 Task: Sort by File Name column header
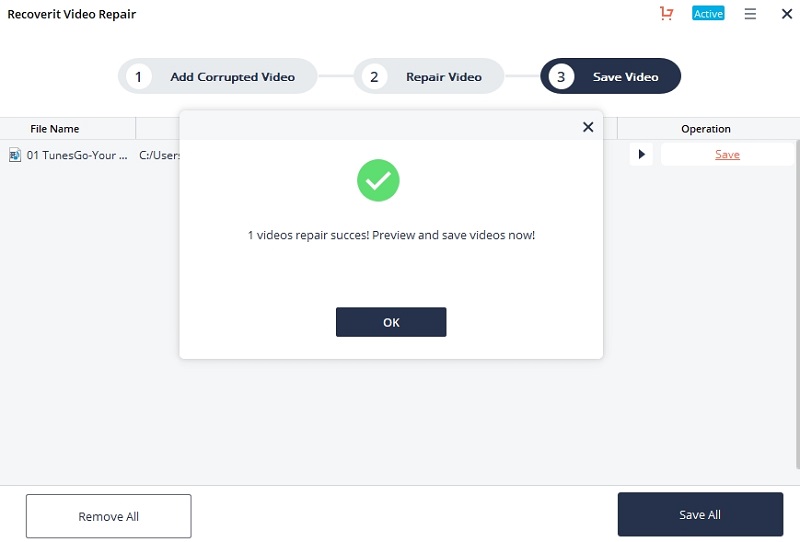point(55,129)
